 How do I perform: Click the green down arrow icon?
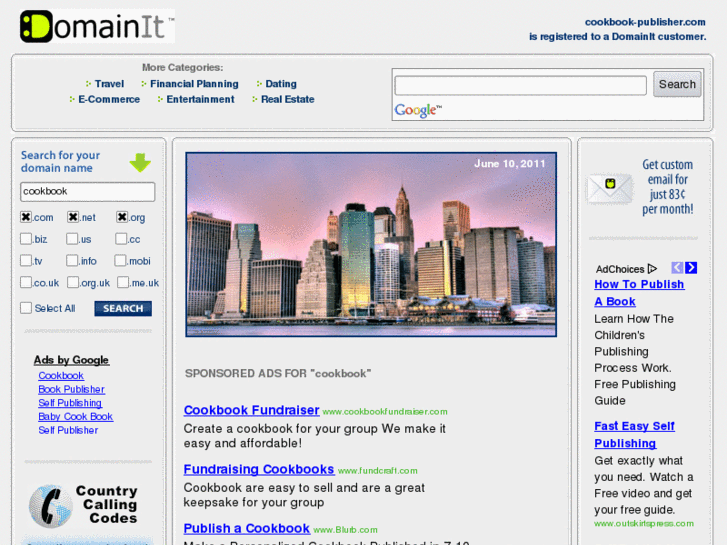(x=140, y=162)
